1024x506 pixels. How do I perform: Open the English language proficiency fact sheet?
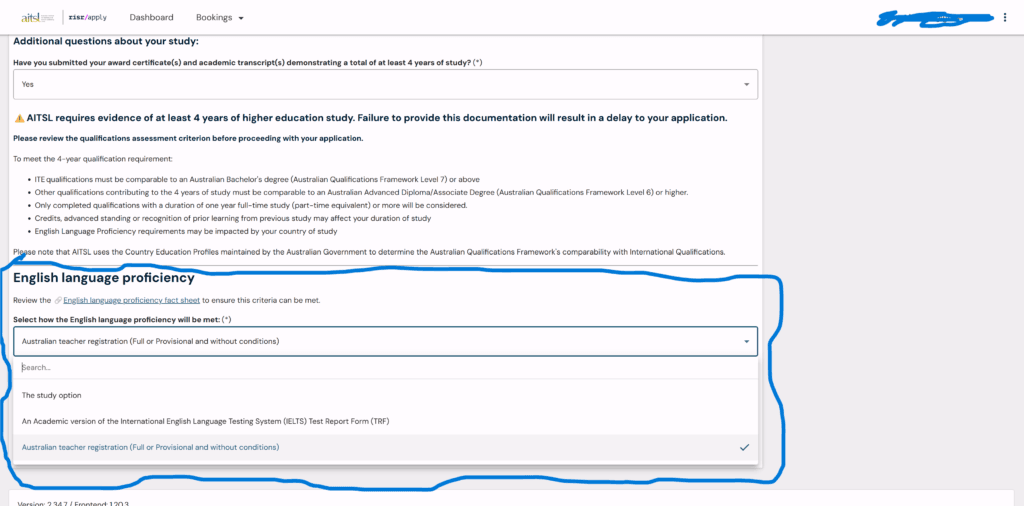point(132,300)
